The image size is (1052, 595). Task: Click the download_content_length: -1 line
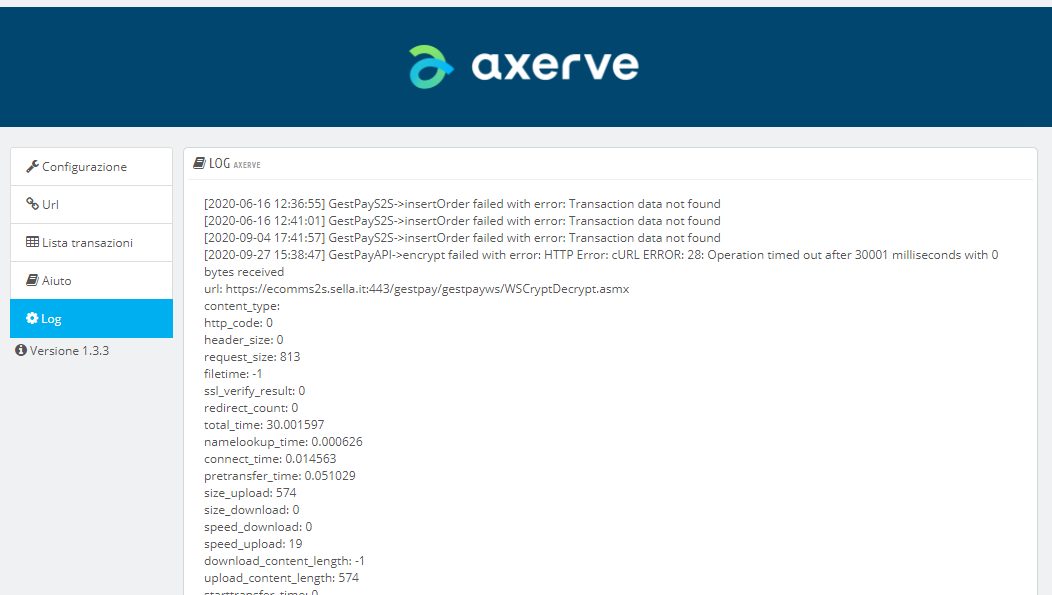pyautogui.click(x=284, y=561)
